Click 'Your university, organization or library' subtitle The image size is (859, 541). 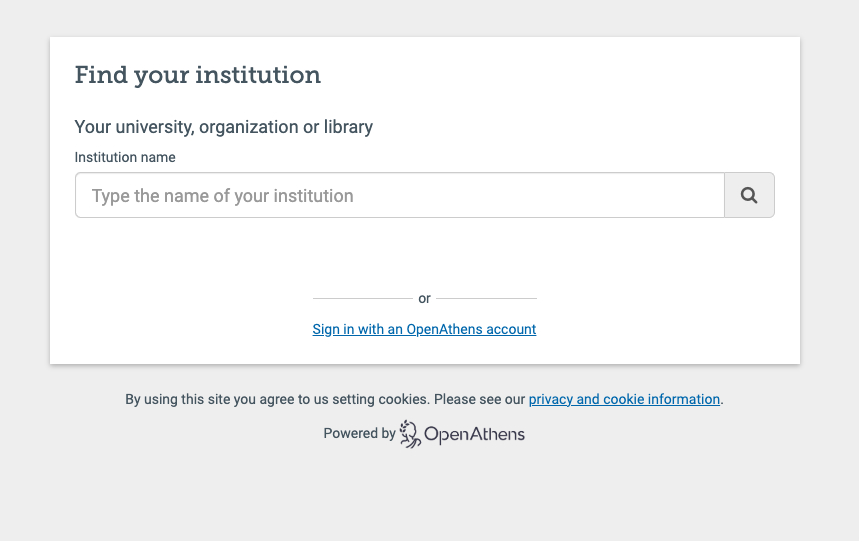pyautogui.click(x=223, y=127)
